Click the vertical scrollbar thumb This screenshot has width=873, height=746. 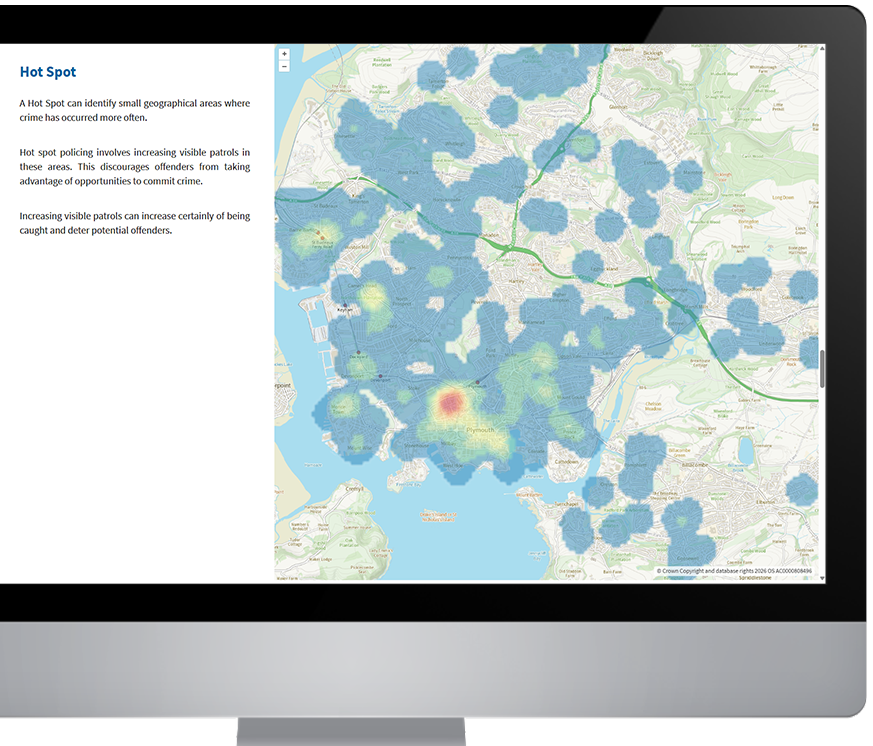(x=822, y=369)
